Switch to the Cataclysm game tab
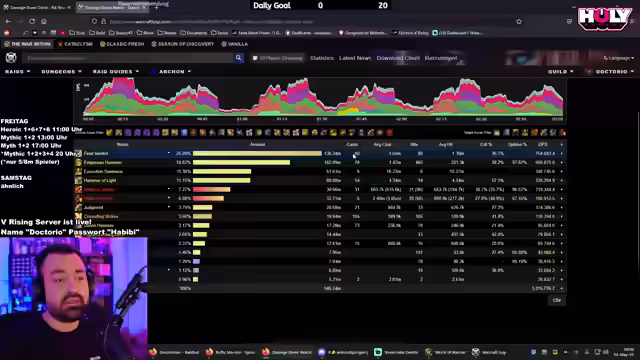The height and width of the screenshot is (360, 640). (x=76, y=44)
